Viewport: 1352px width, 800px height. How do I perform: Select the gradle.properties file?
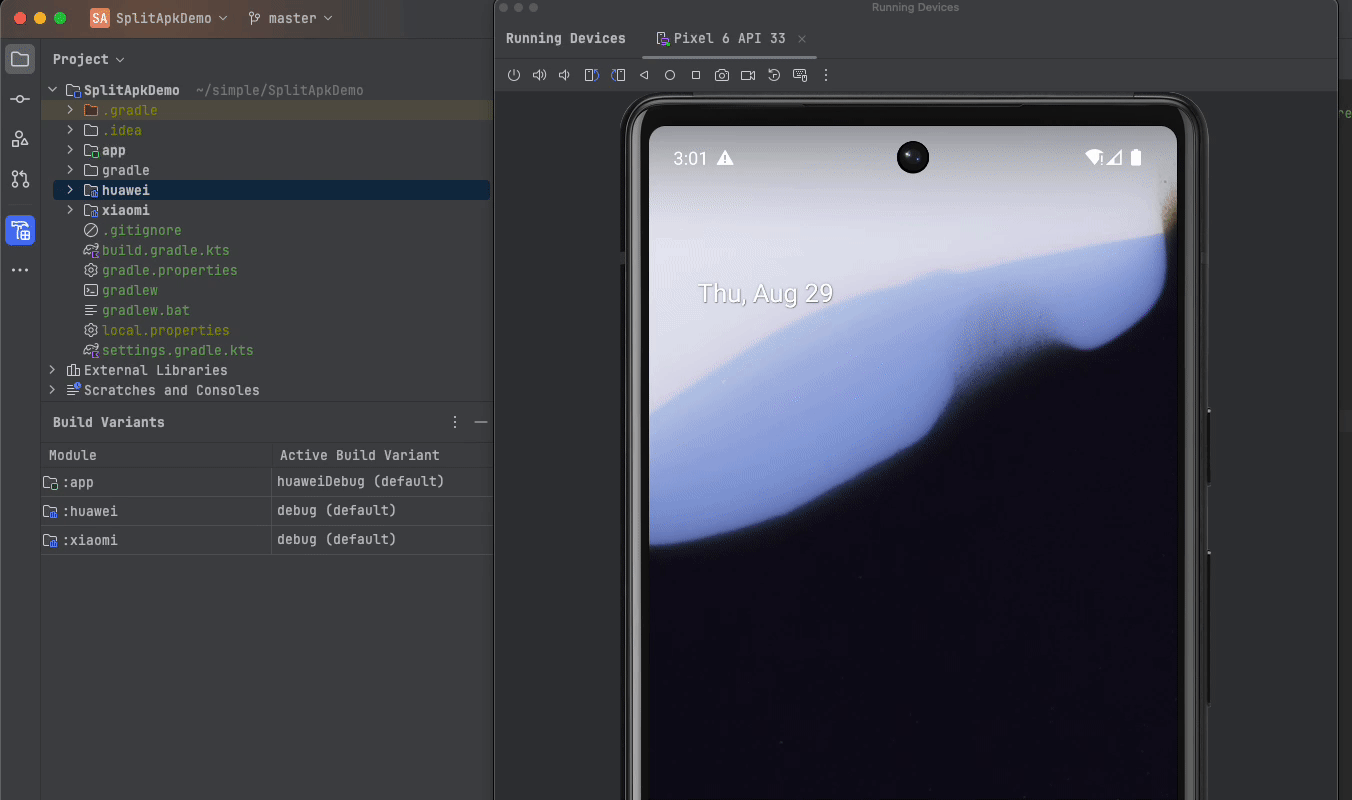[x=169, y=270]
